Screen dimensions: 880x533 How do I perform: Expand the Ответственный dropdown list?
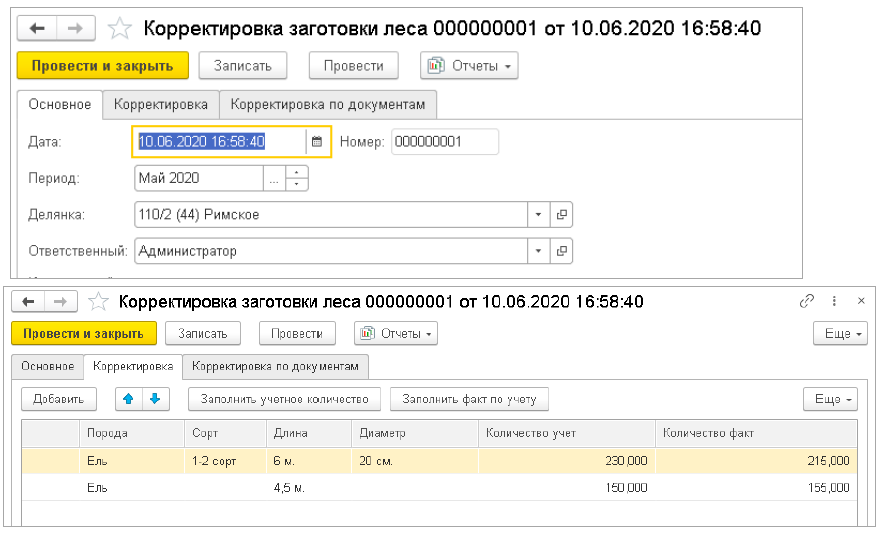coord(538,251)
